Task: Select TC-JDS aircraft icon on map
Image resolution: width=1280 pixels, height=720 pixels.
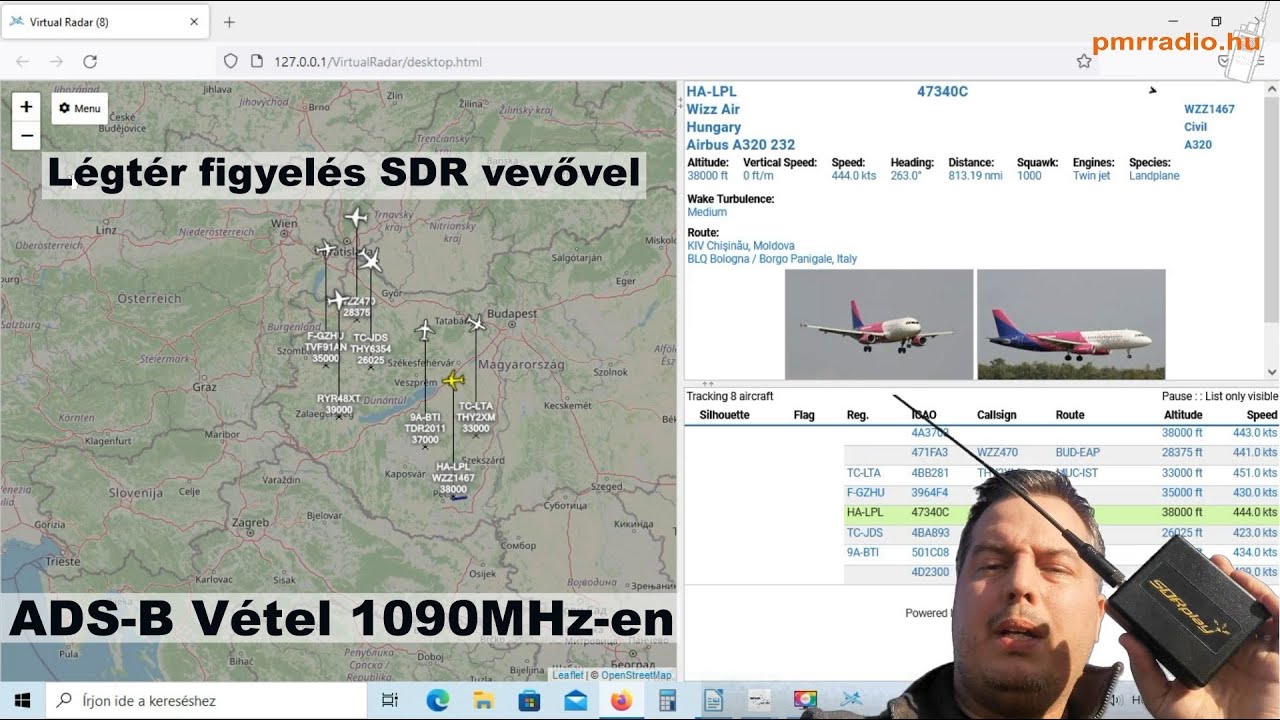Action: [370, 261]
